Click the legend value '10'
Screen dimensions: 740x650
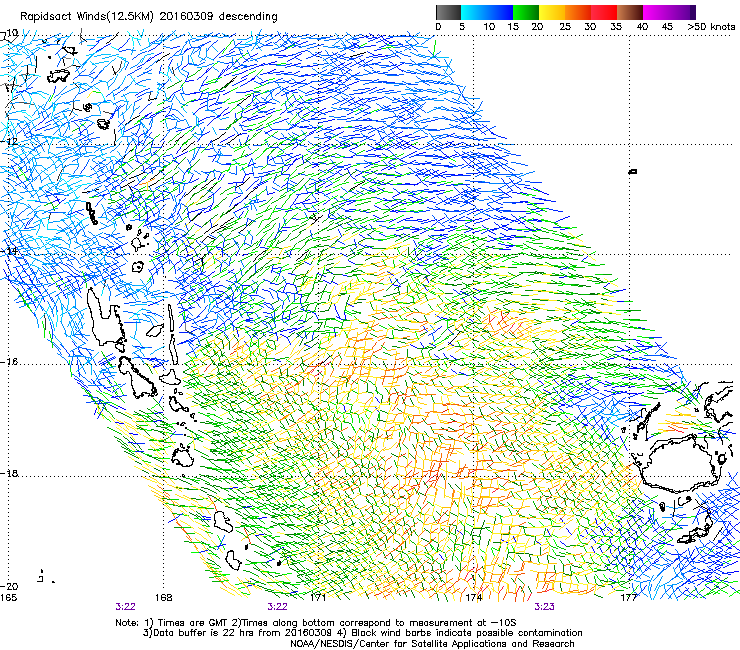pos(489,27)
